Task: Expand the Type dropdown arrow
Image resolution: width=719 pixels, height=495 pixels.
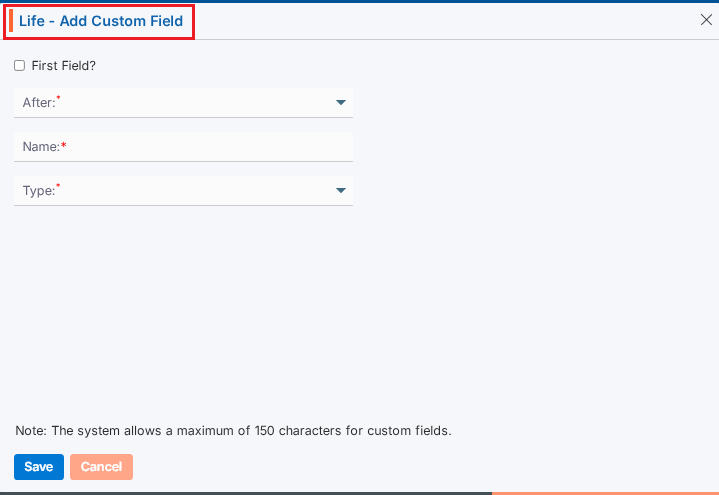Action: click(x=340, y=190)
